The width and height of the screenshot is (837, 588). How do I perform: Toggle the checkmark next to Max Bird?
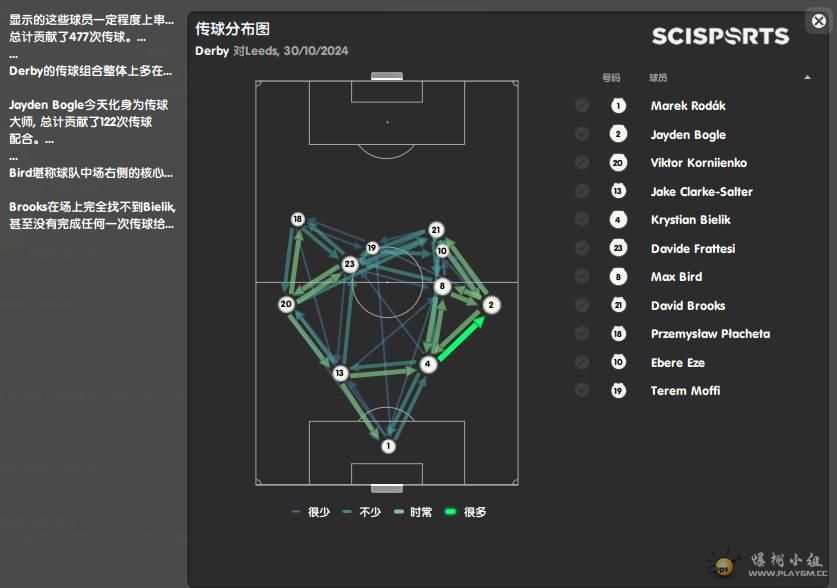[582, 277]
